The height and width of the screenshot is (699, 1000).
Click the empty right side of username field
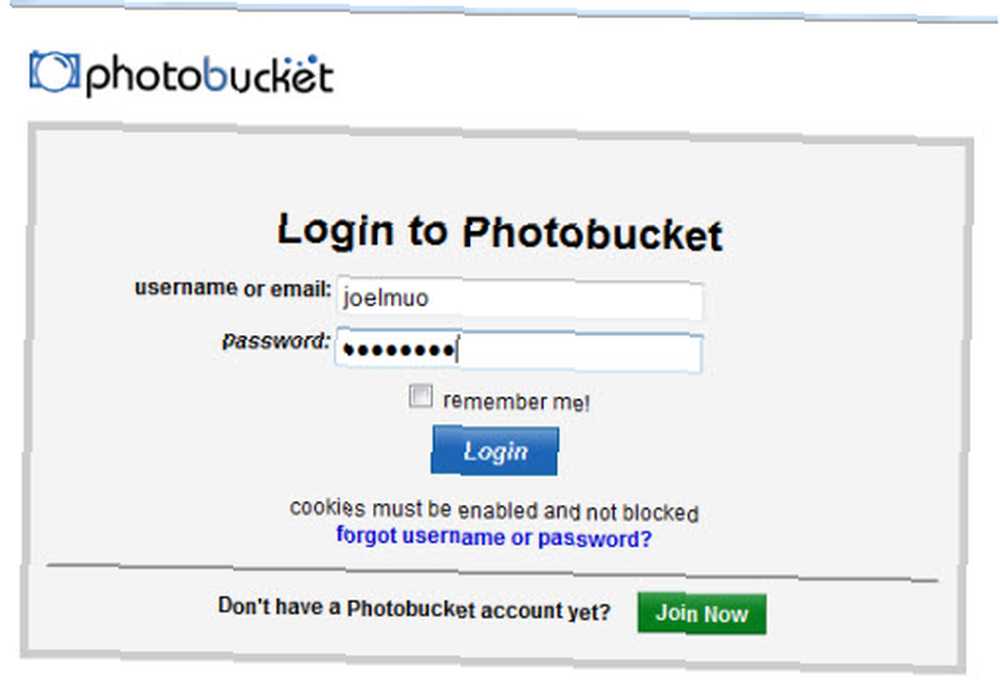tap(574, 299)
